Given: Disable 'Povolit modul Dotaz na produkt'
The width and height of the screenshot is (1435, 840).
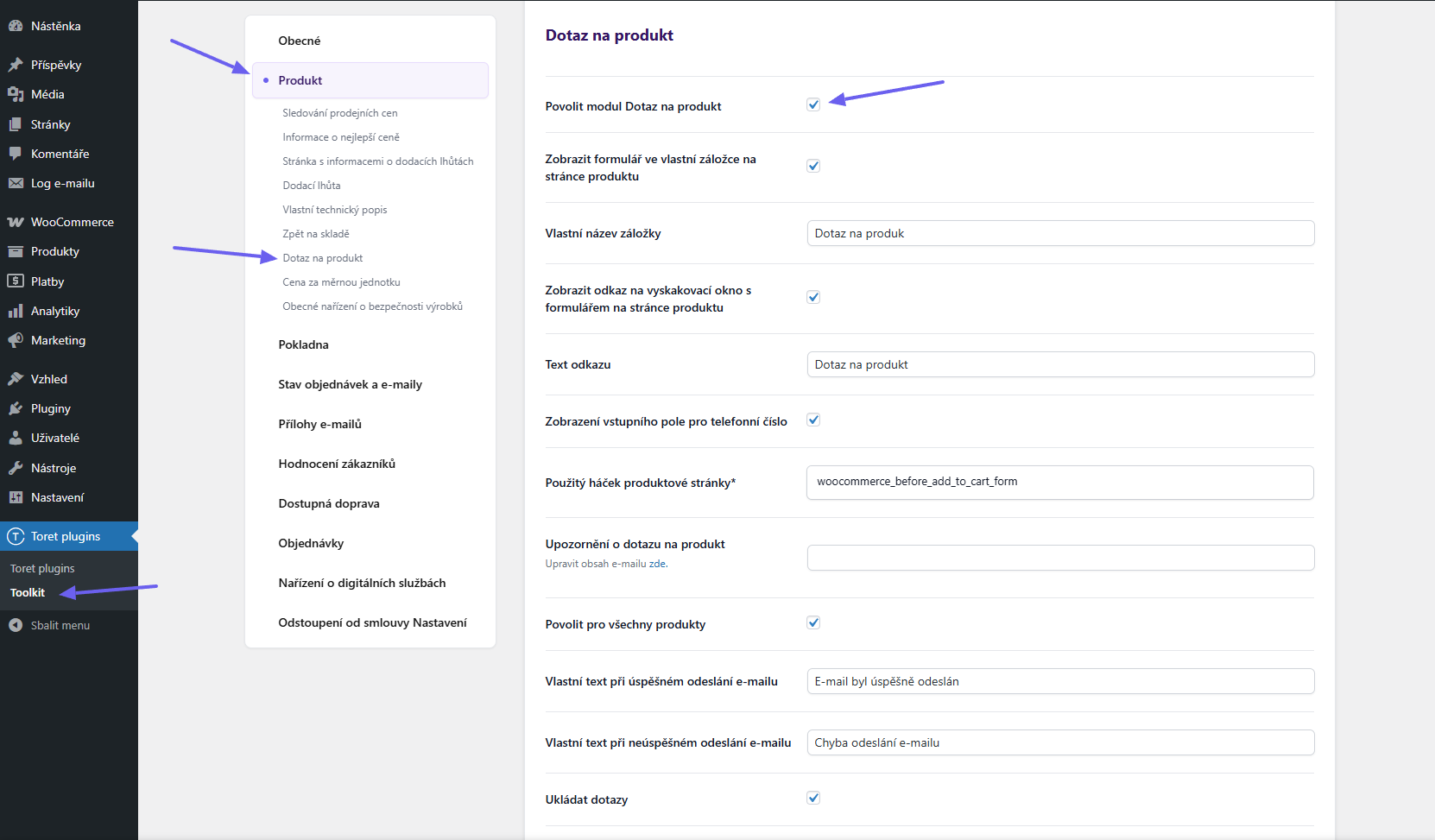Looking at the screenshot, I should (x=813, y=104).
